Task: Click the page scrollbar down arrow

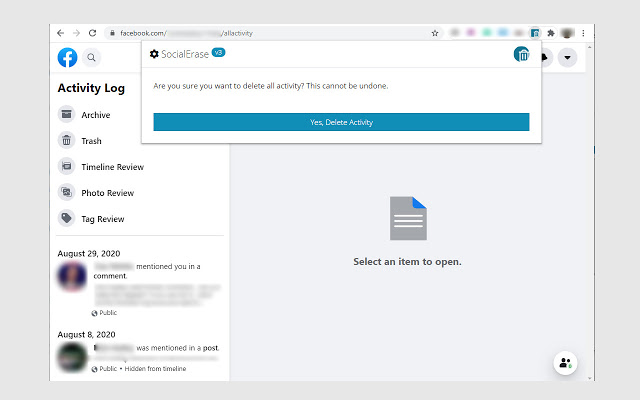Action: pyautogui.click(x=589, y=378)
